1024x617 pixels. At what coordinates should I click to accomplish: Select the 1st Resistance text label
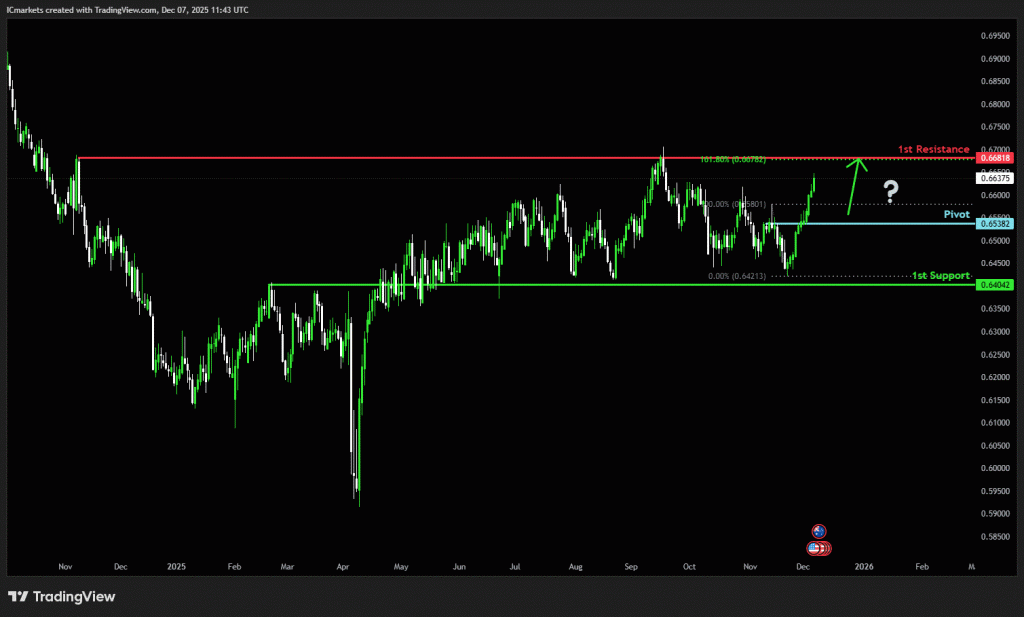[934, 149]
